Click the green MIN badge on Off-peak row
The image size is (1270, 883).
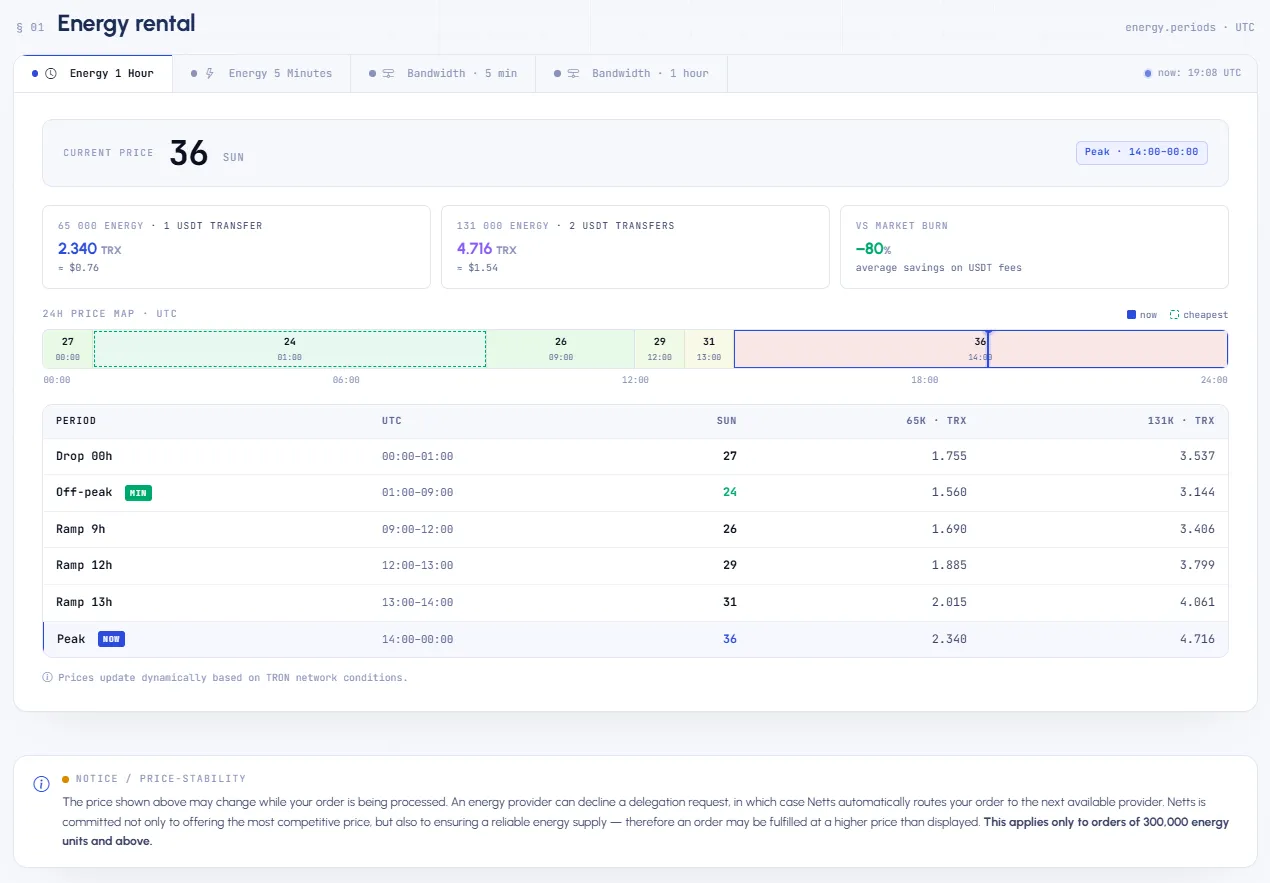(138, 493)
